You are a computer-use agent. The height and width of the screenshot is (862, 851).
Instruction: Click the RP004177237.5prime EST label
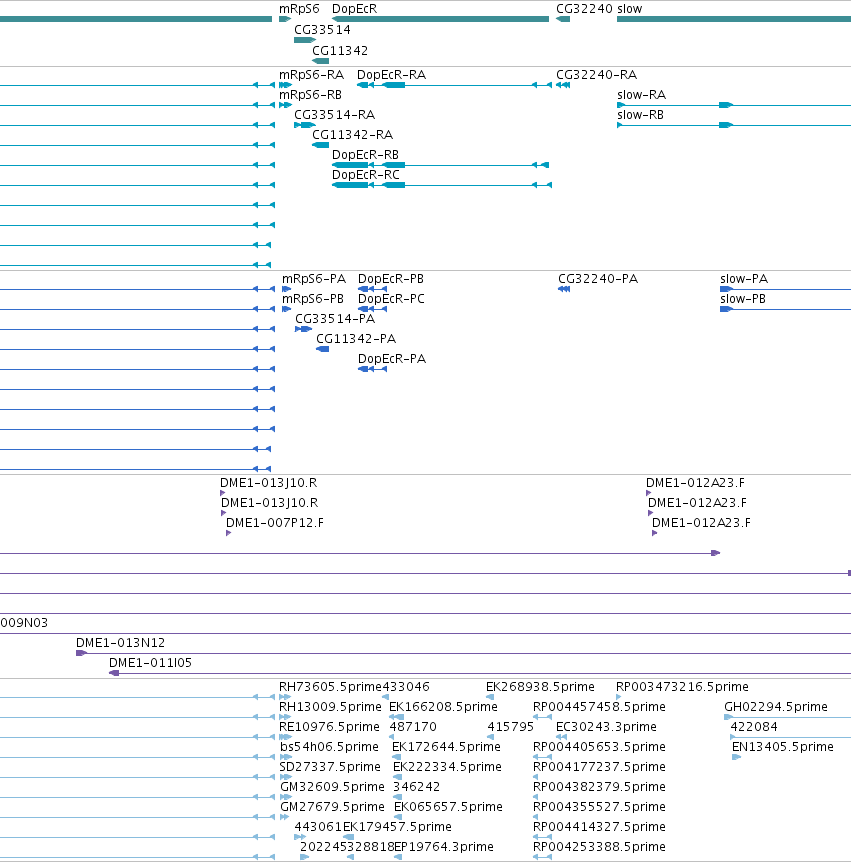599,766
